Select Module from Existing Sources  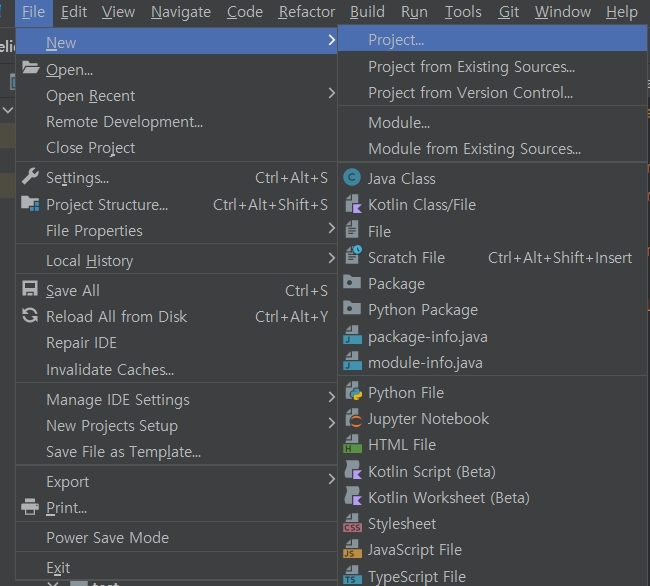474,149
